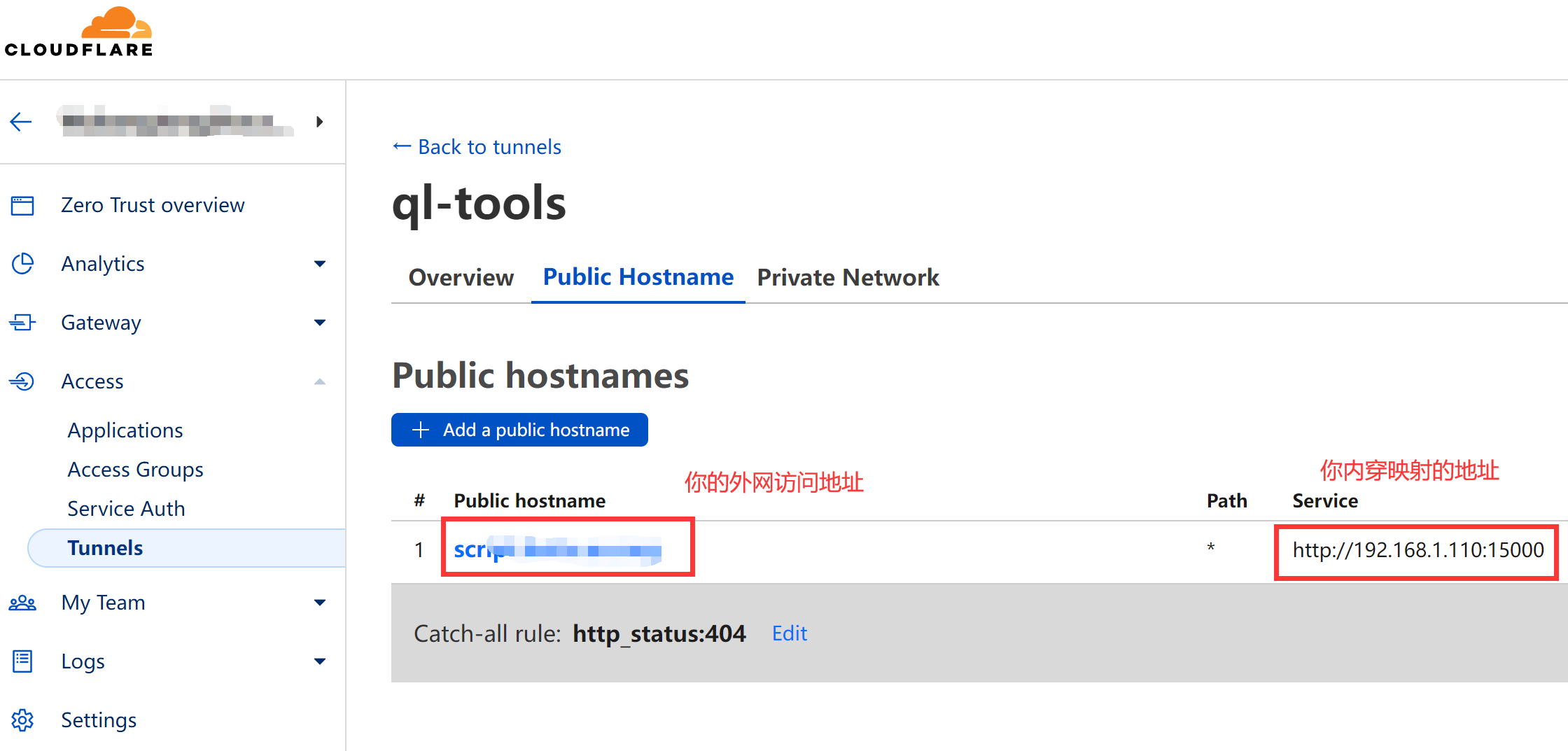Click the Cloudflare logo

(x=78, y=32)
